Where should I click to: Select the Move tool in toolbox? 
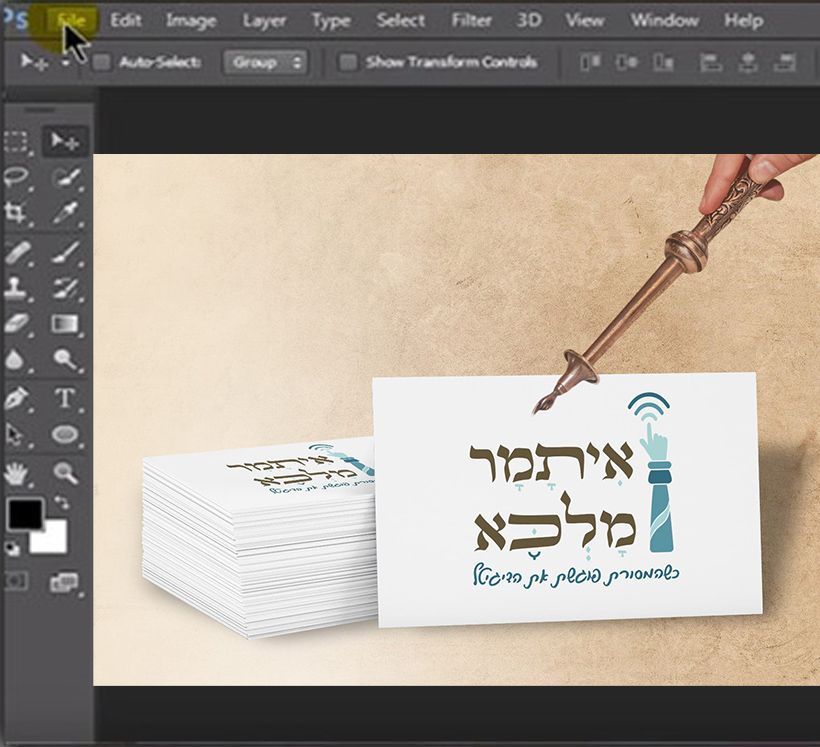pos(65,141)
